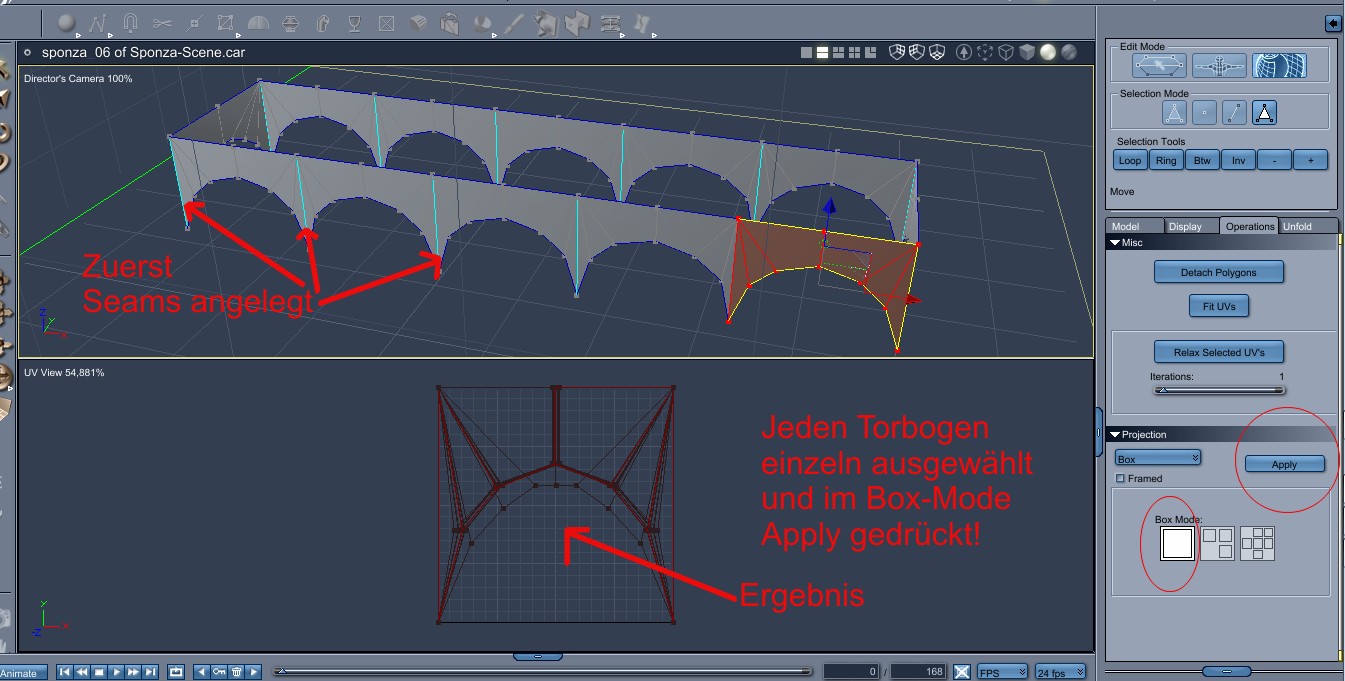Screen dimensions: 1345x681
Task: Pick the knife line tool
Action: tap(515, 22)
